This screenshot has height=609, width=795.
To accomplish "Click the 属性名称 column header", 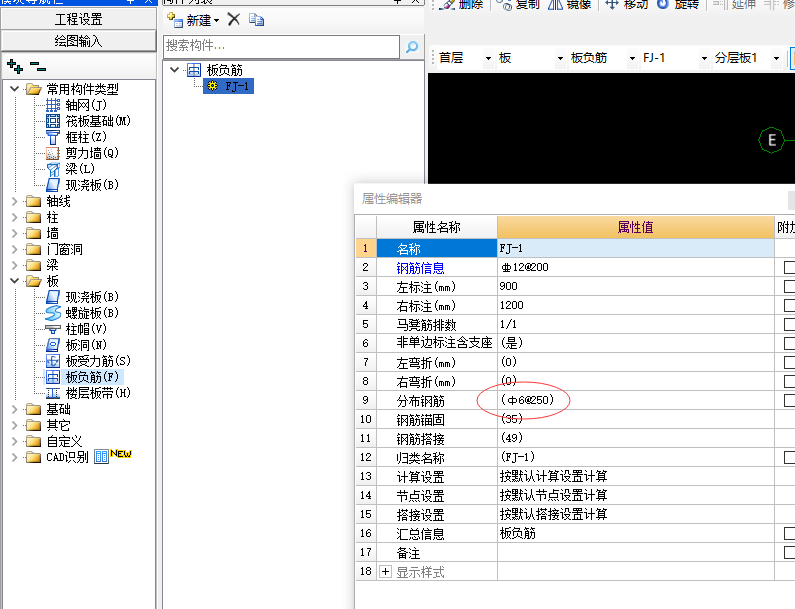I will [437, 227].
